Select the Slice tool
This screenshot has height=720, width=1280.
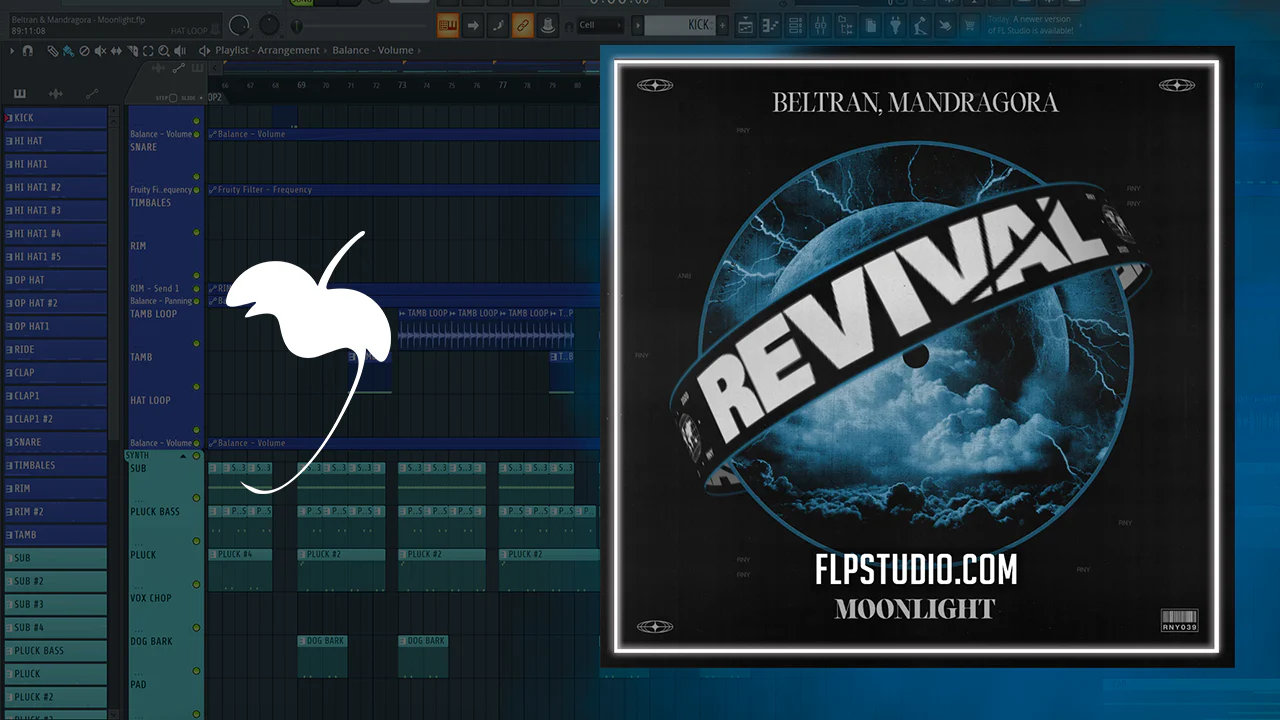(132, 50)
